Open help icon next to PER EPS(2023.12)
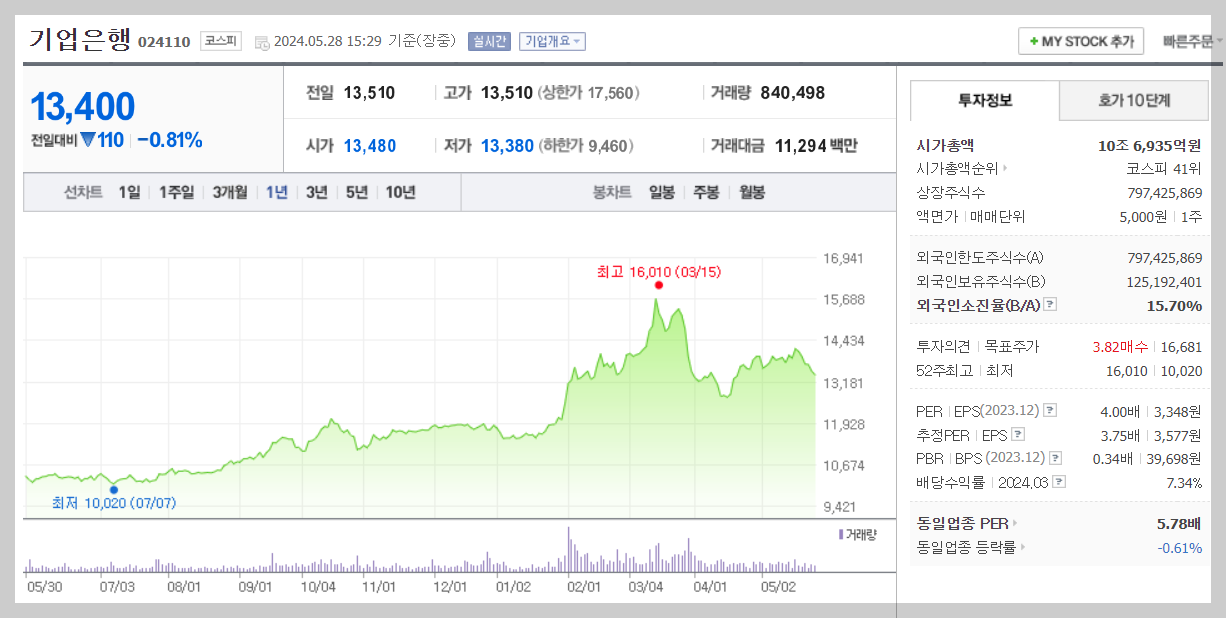The height and width of the screenshot is (618, 1226). point(1050,411)
